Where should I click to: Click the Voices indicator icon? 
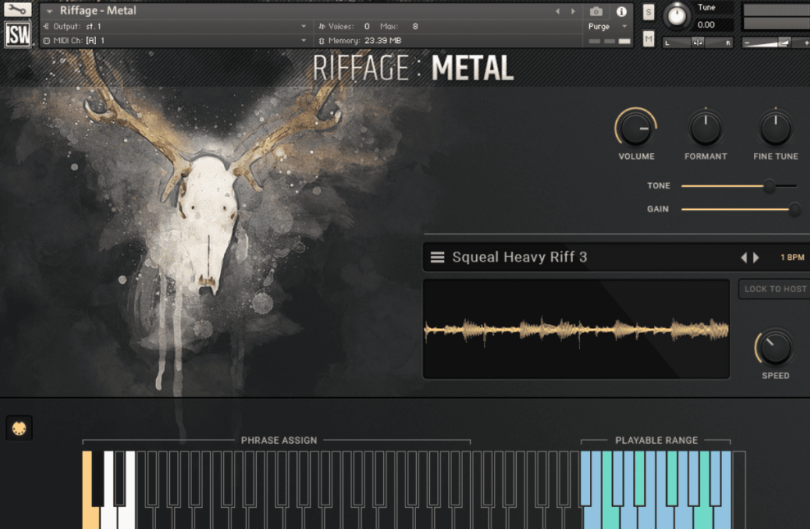click(x=321, y=26)
